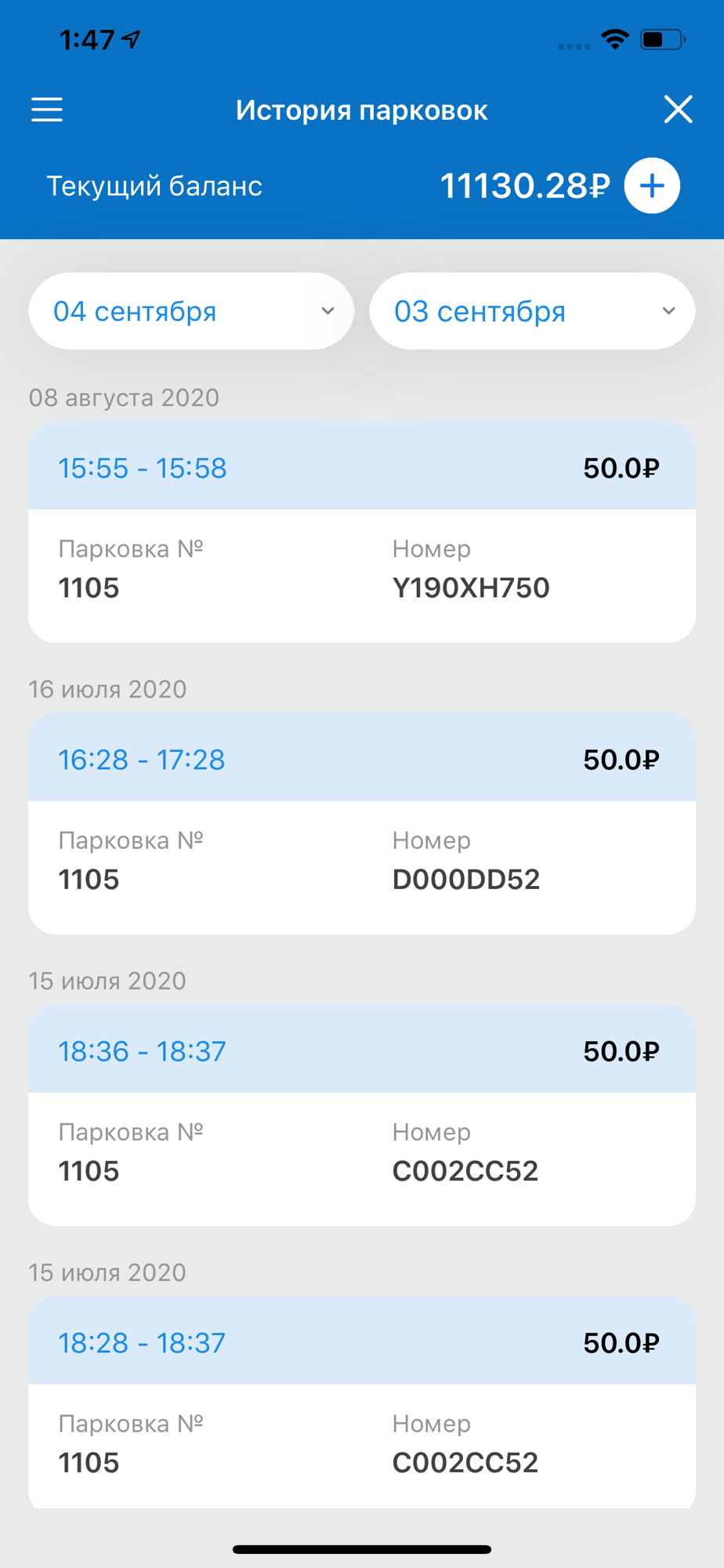Open the 16:28 - 17:28 parking entry
The height and width of the screenshot is (1568, 724).
[x=362, y=824]
